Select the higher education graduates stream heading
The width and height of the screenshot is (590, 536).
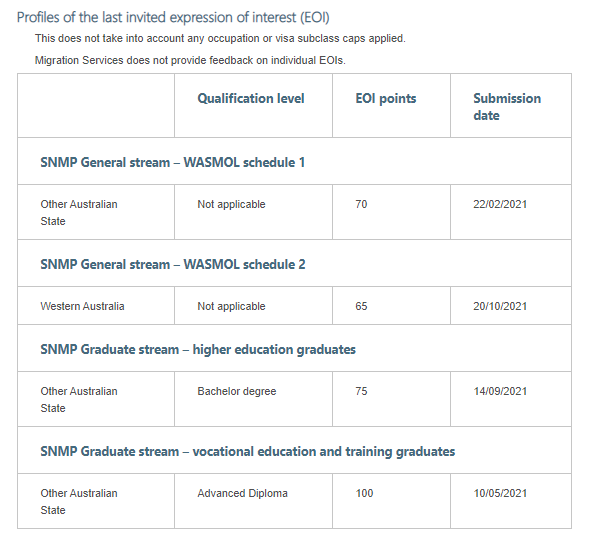pos(198,349)
